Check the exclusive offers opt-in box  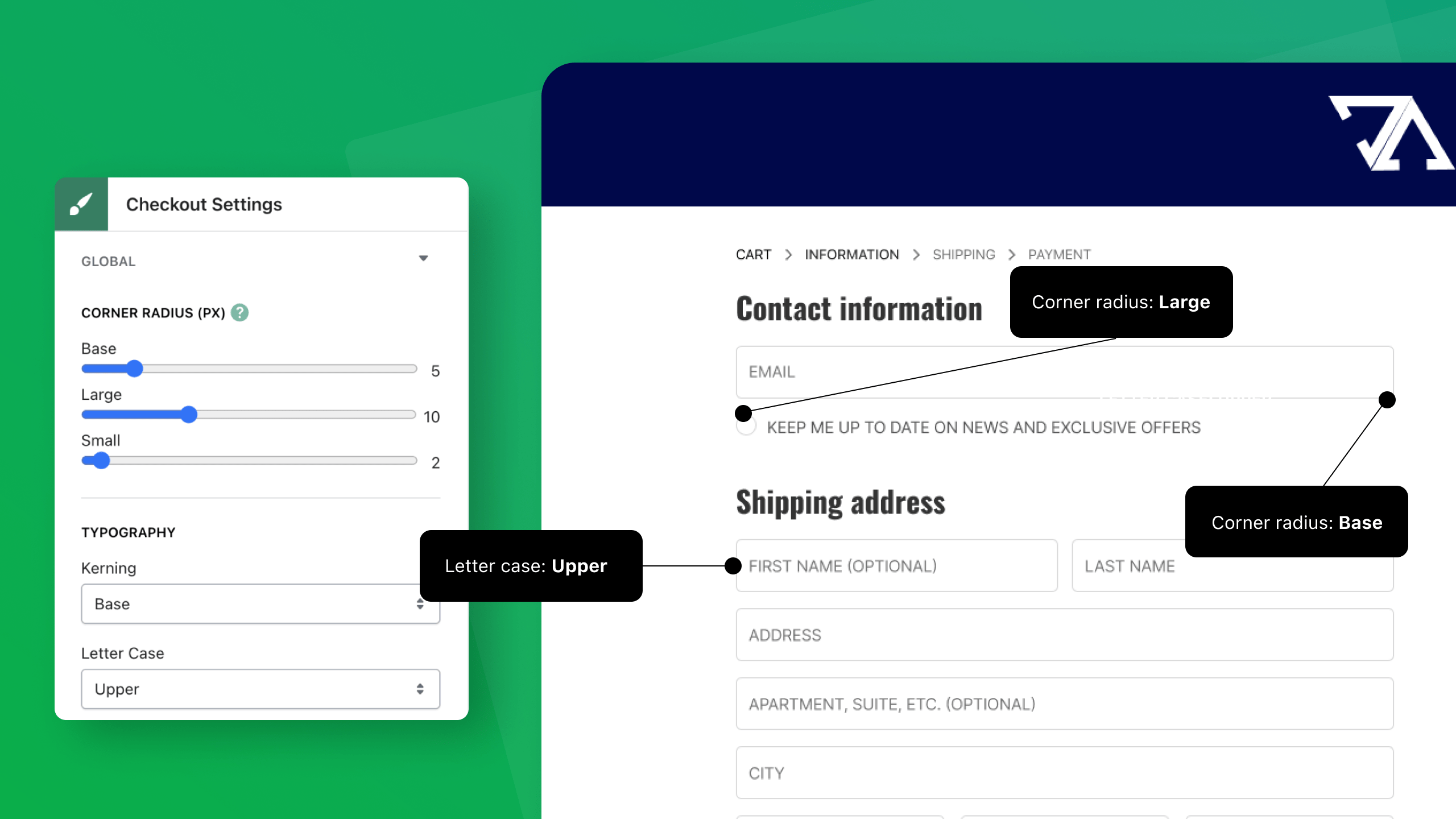click(x=747, y=426)
